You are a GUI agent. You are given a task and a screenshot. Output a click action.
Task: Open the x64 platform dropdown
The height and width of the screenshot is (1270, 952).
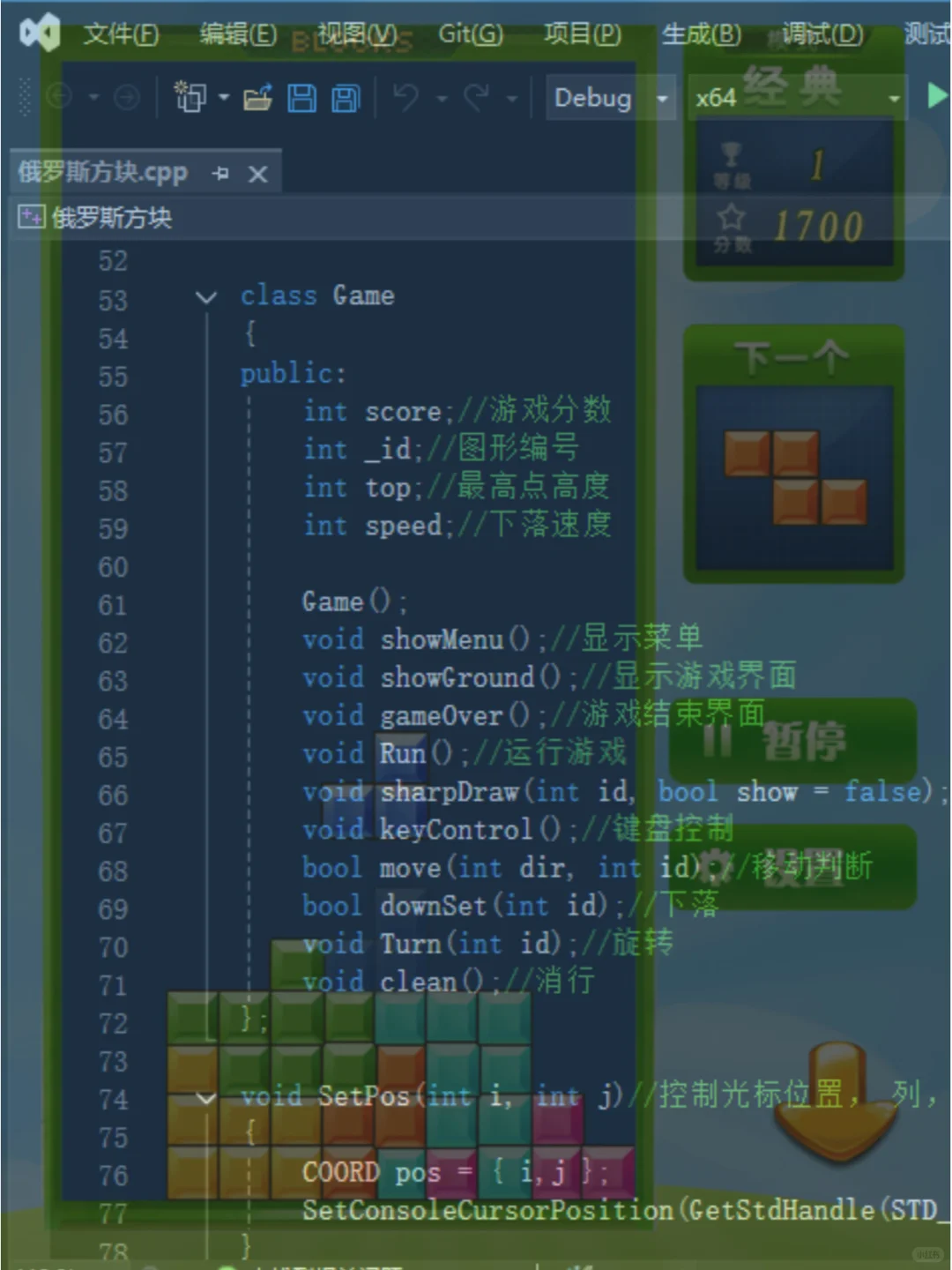[797, 97]
